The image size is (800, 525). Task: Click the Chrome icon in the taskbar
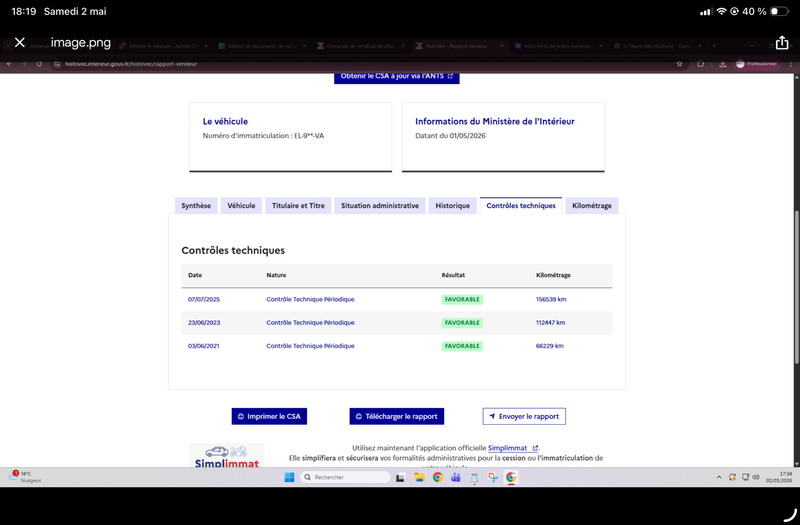pos(437,478)
